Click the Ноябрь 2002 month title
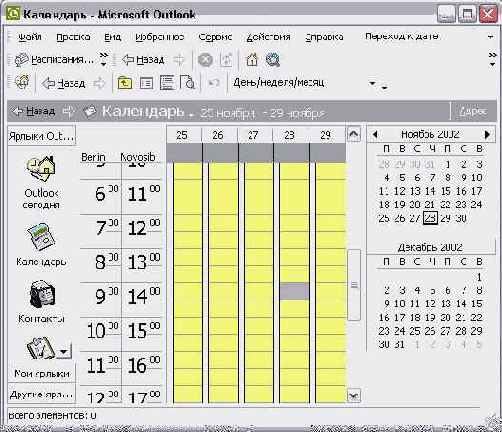Screen dimensions: 502x432 430,134
